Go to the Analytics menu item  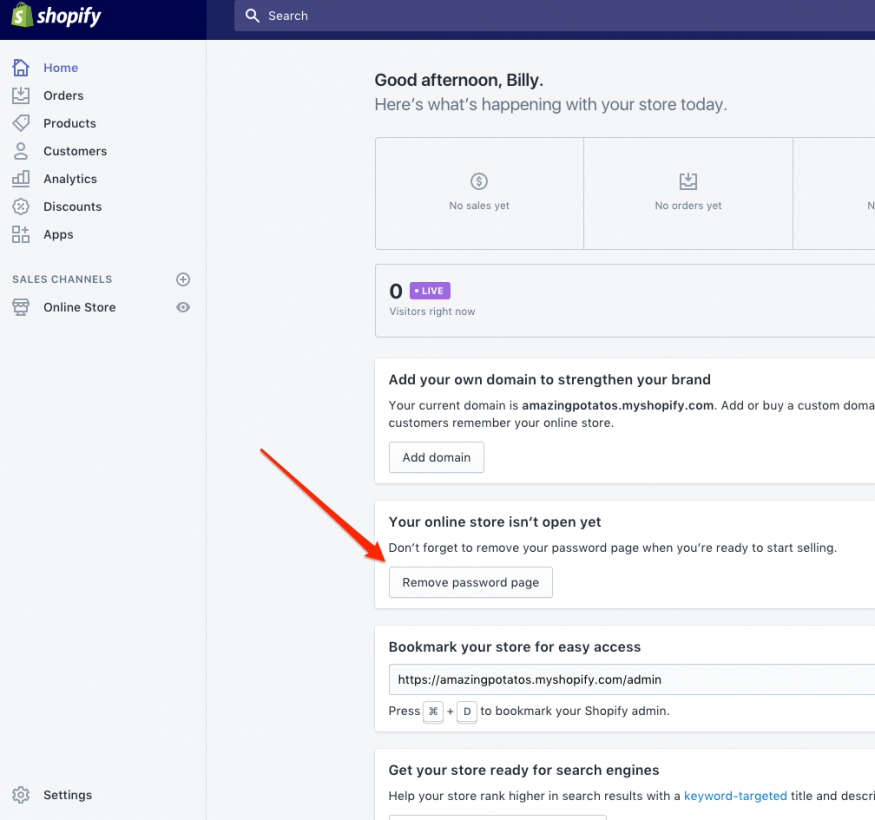[70, 179]
